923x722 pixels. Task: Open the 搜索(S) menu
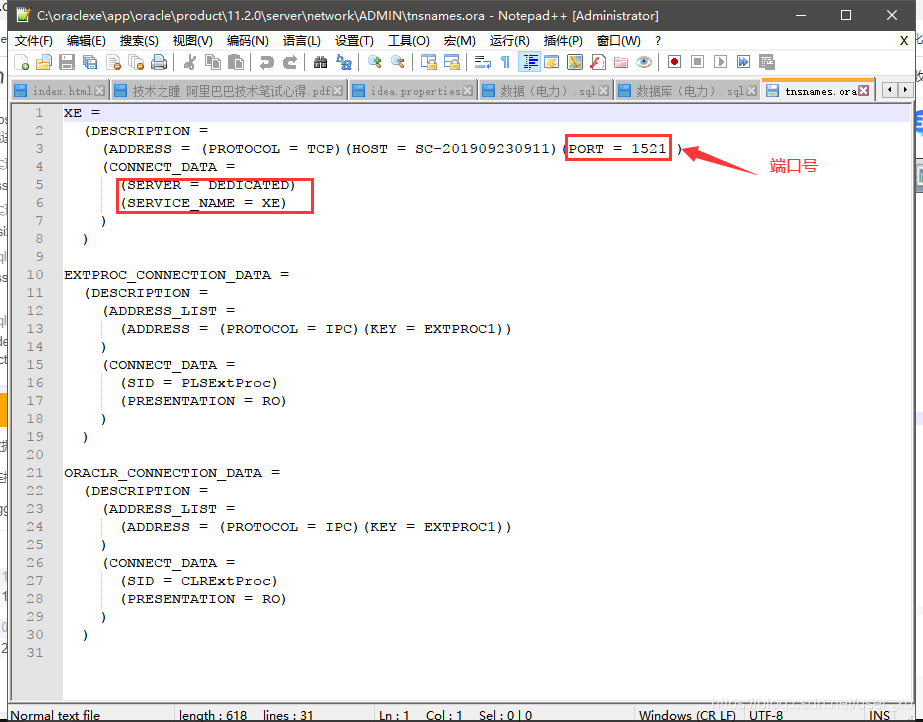point(139,41)
